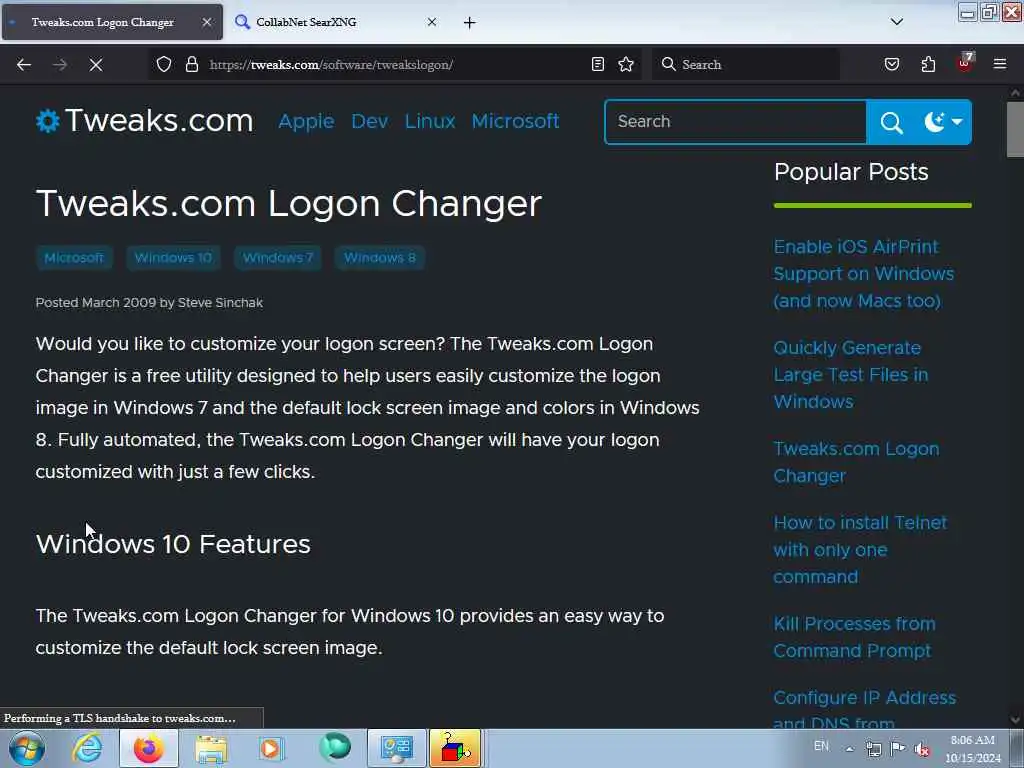
Task: Open the green round taskbar app icon
Action: [334, 747]
